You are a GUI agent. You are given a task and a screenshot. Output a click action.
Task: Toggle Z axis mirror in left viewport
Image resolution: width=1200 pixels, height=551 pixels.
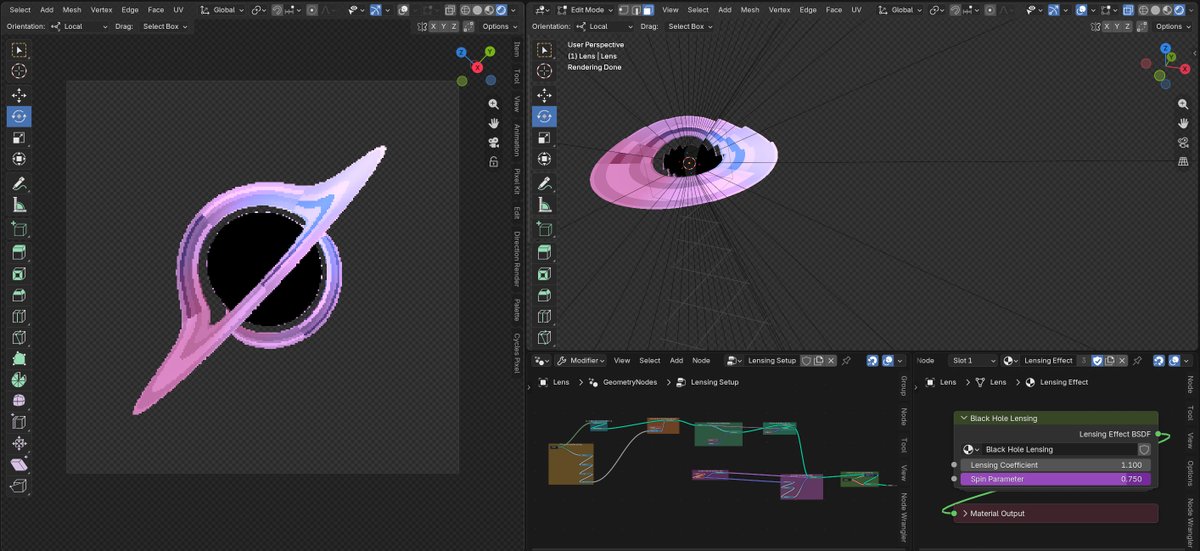tap(454, 27)
